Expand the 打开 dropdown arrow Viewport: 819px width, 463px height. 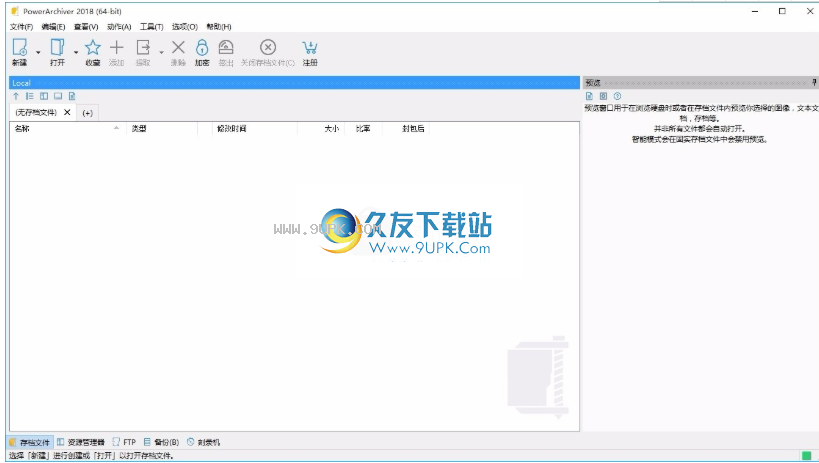pos(76,52)
